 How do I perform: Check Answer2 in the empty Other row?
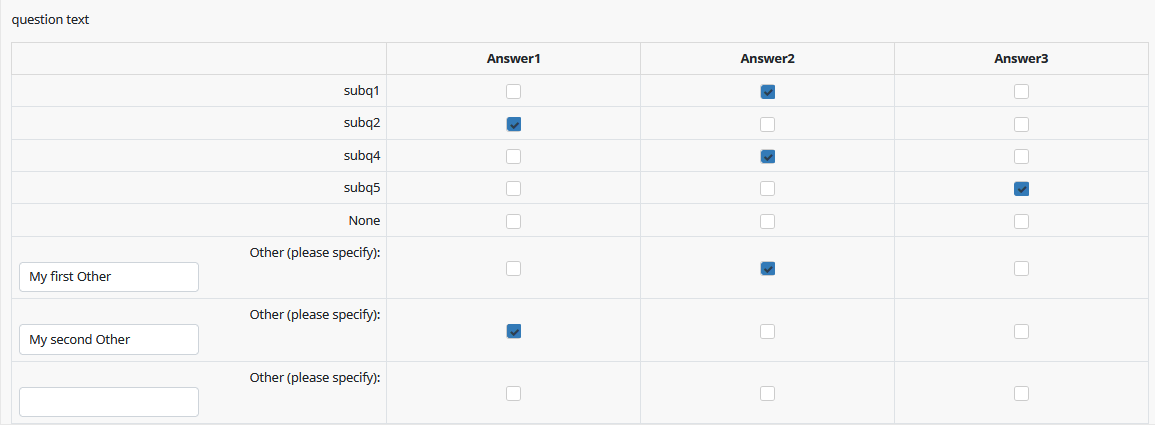click(x=768, y=393)
